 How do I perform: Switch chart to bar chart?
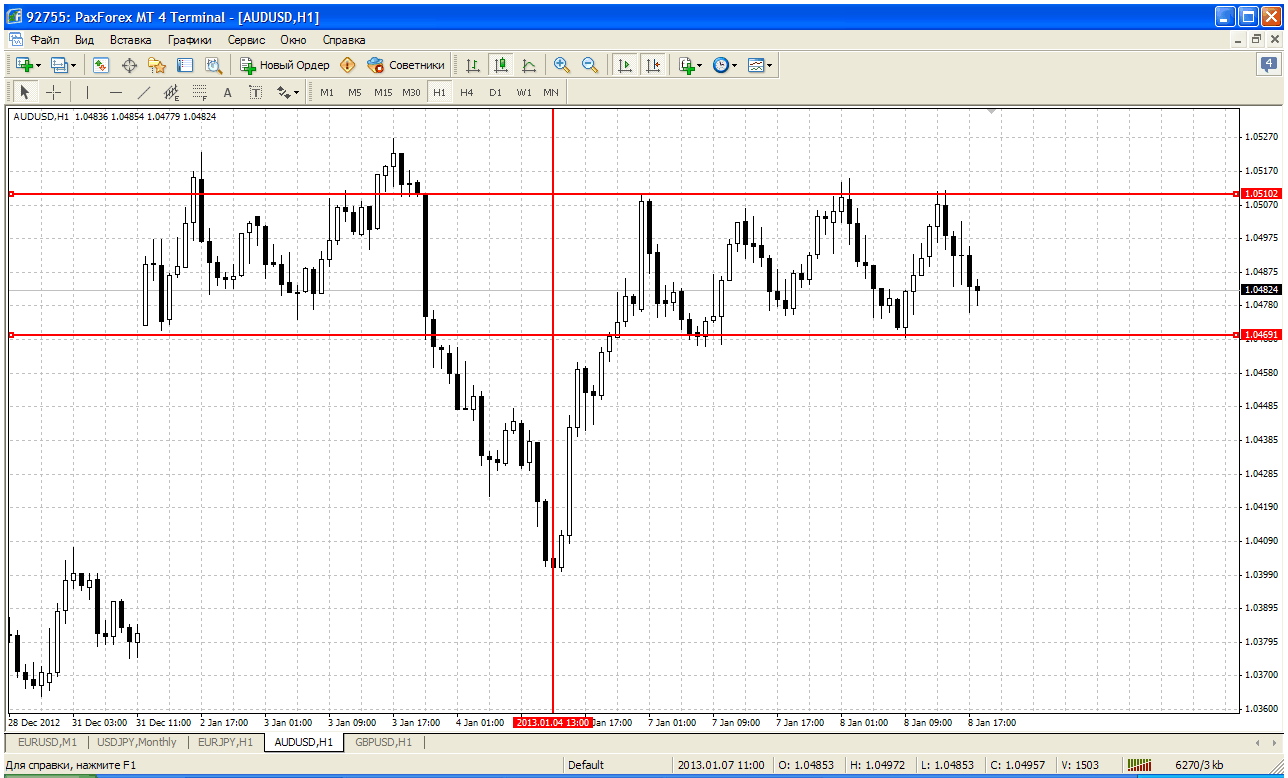tap(473, 65)
